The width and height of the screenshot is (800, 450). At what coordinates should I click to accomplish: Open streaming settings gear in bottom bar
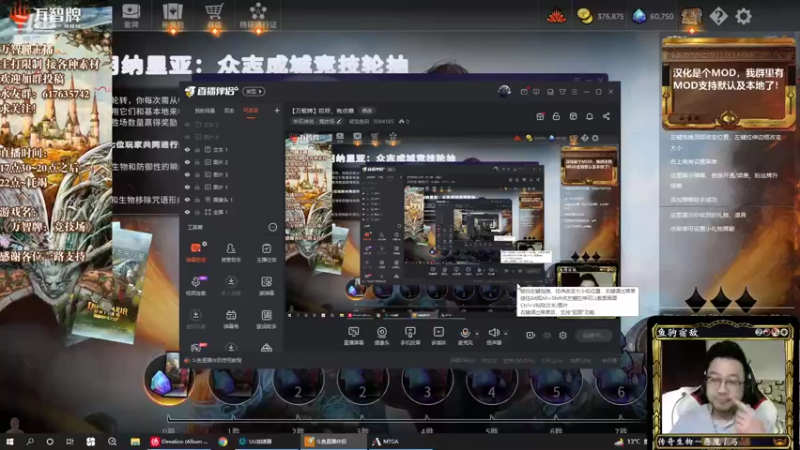(x=563, y=335)
